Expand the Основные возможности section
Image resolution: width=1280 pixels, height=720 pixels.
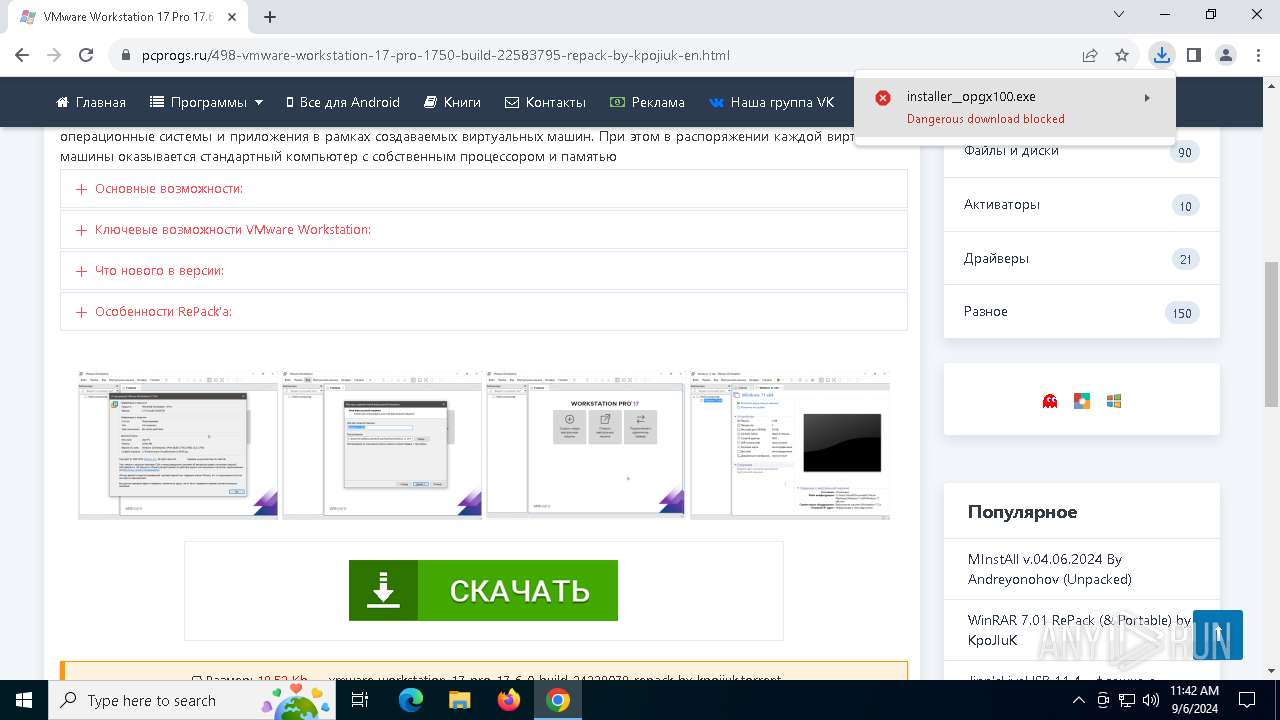[484, 189]
